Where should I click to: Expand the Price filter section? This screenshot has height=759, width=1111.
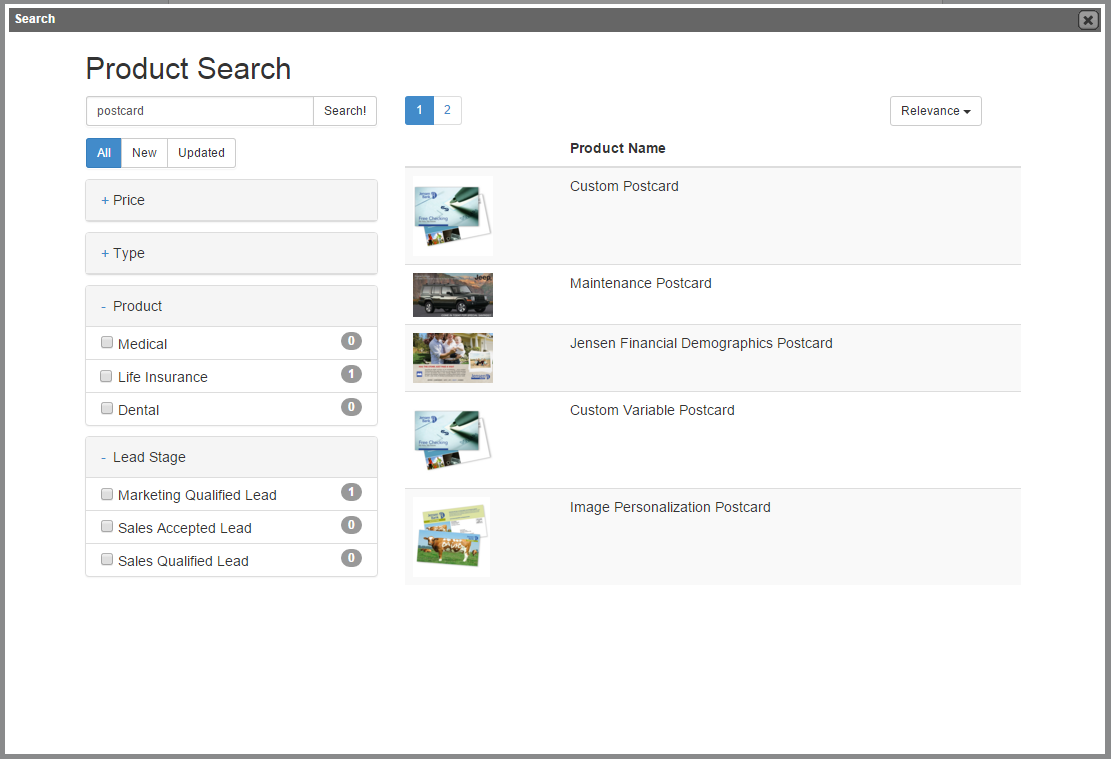tap(122, 200)
